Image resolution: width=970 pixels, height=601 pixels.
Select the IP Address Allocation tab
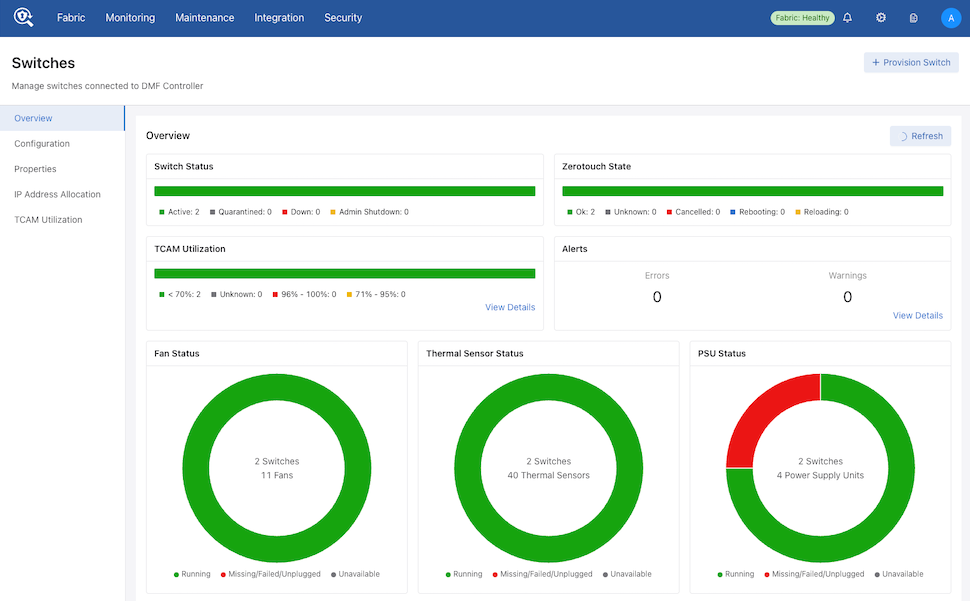(57, 194)
